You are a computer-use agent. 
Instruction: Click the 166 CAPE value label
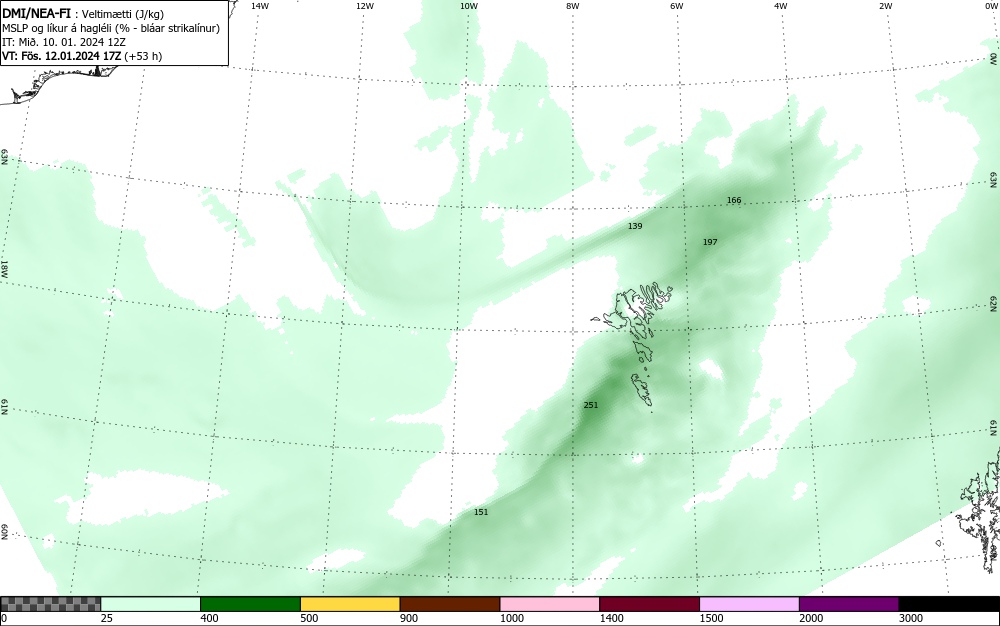pos(734,200)
